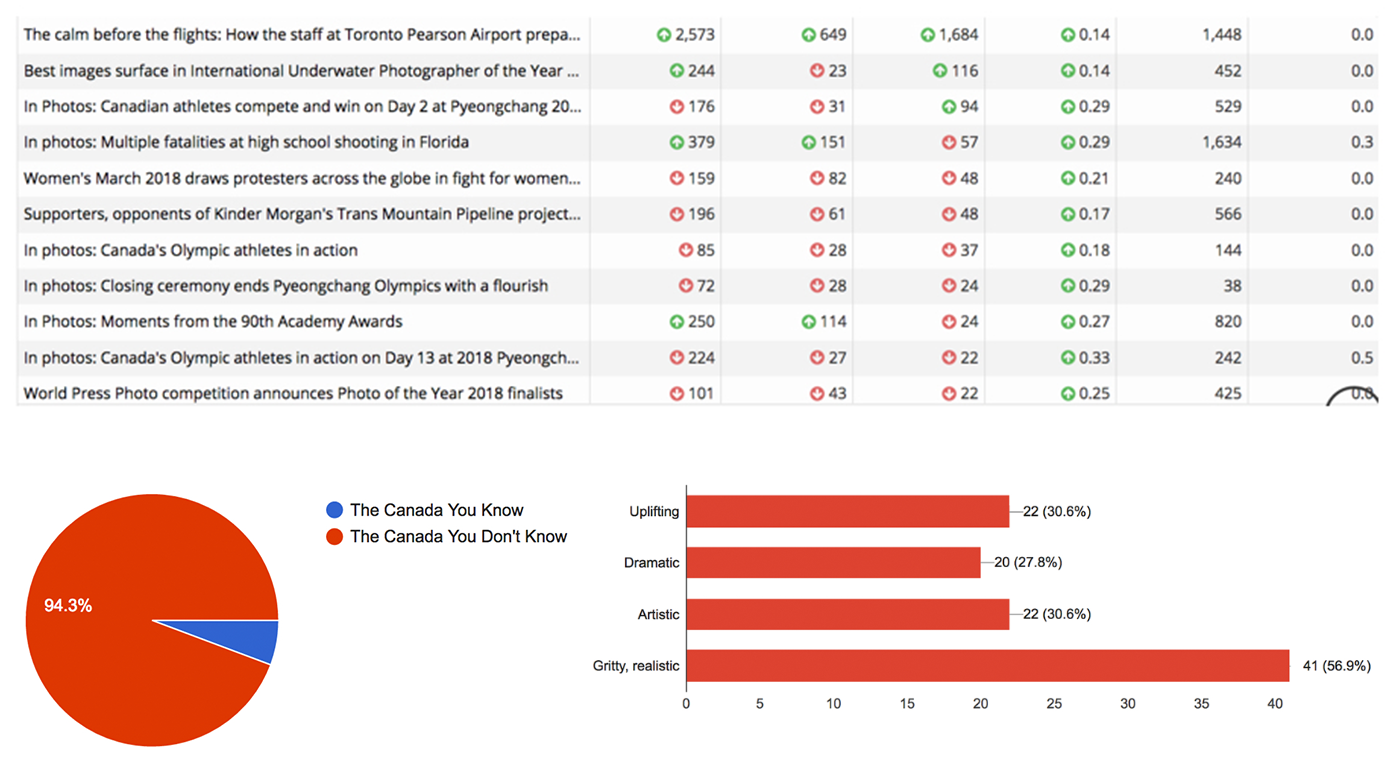Click the Gritty, realistic bar
The height and width of the screenshot is (780, 1400).
[988, 665]
